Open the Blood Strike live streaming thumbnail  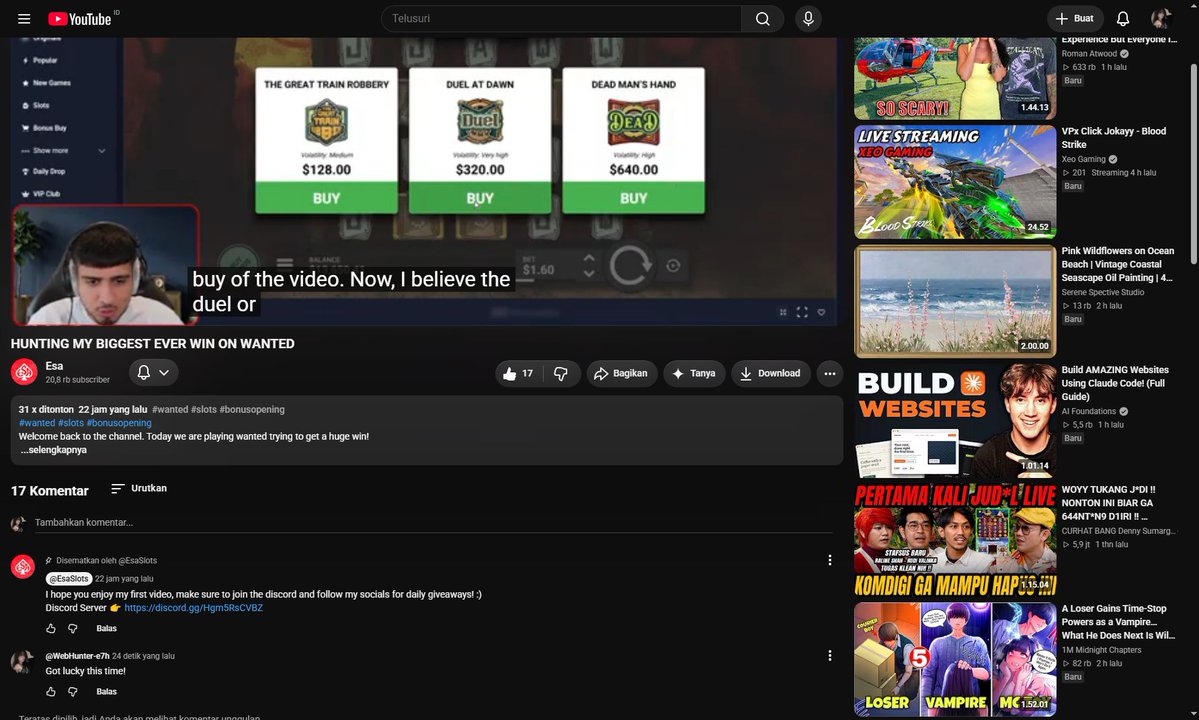(x=955, y=182)
